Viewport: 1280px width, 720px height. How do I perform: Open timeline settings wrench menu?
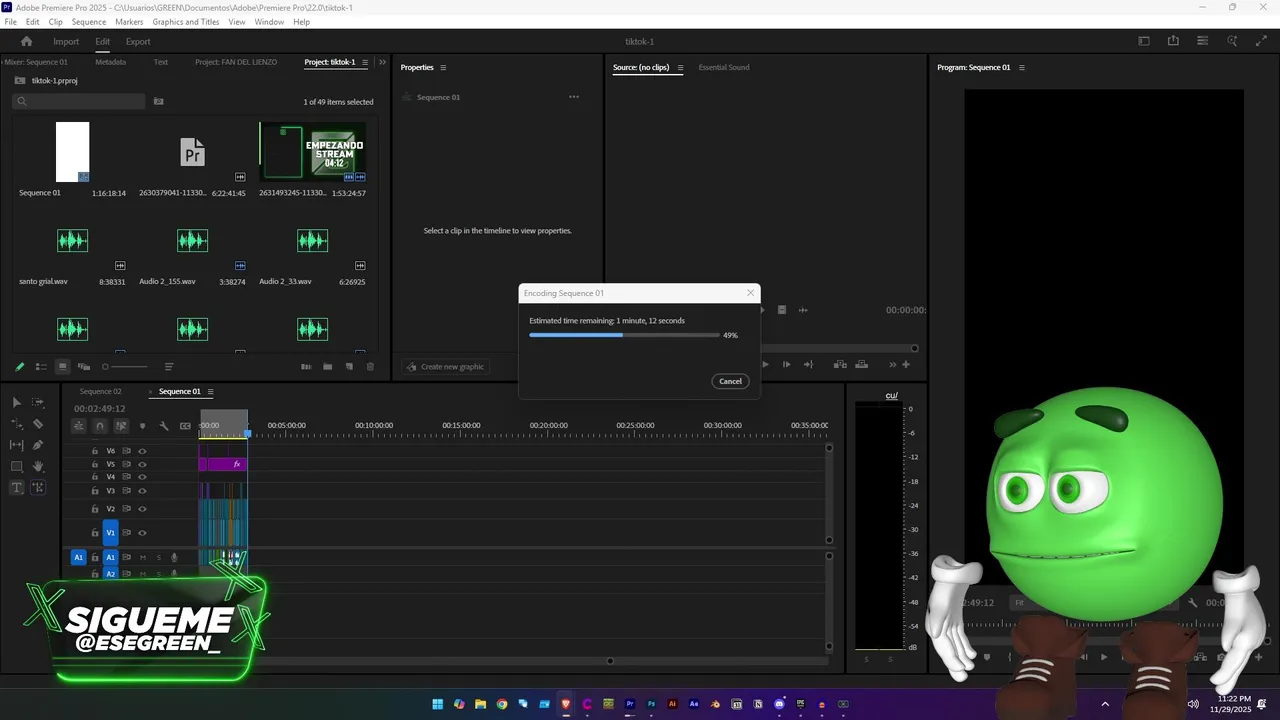pos(164,426)
